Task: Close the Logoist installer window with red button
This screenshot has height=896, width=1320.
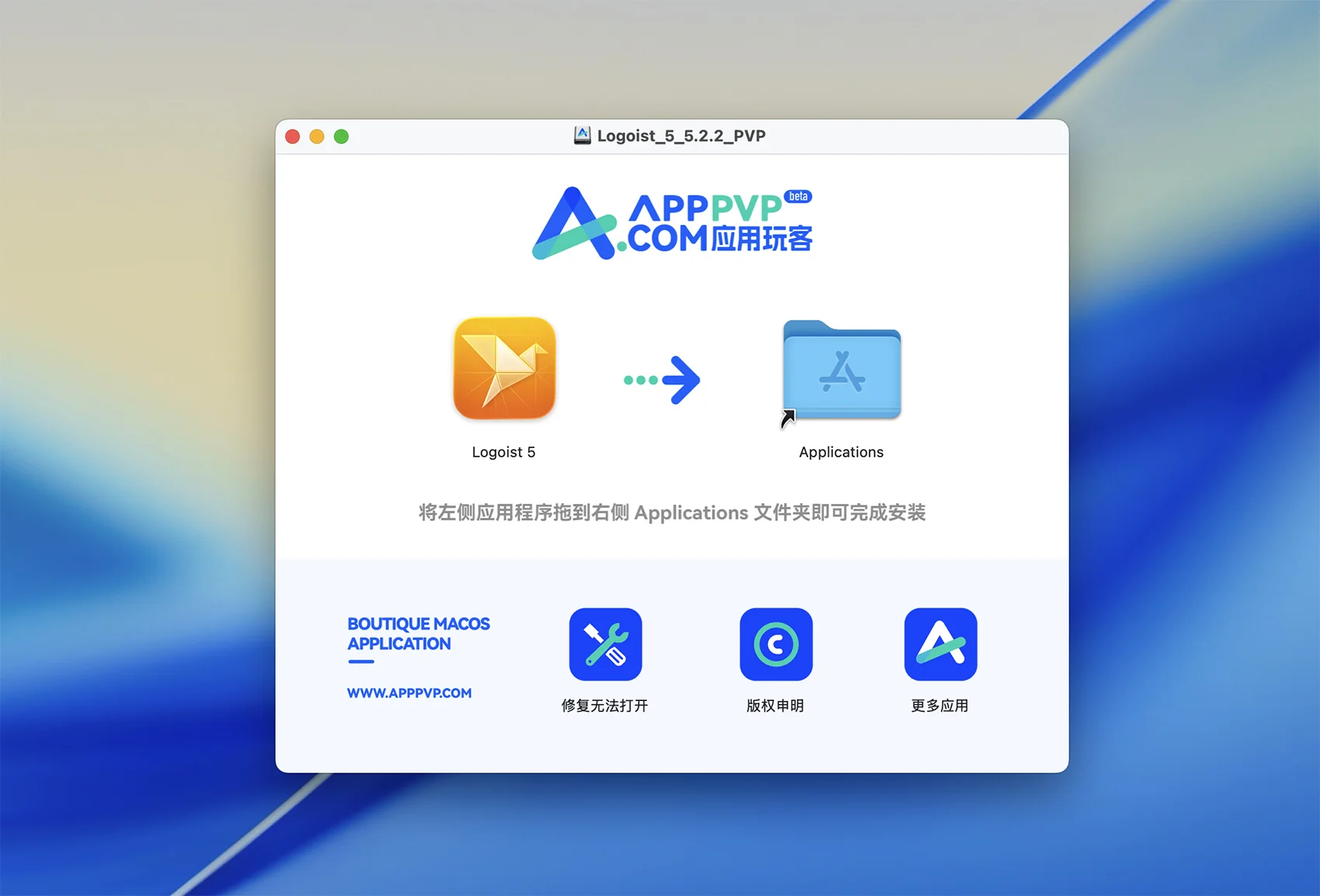Action: click(293, 137)
